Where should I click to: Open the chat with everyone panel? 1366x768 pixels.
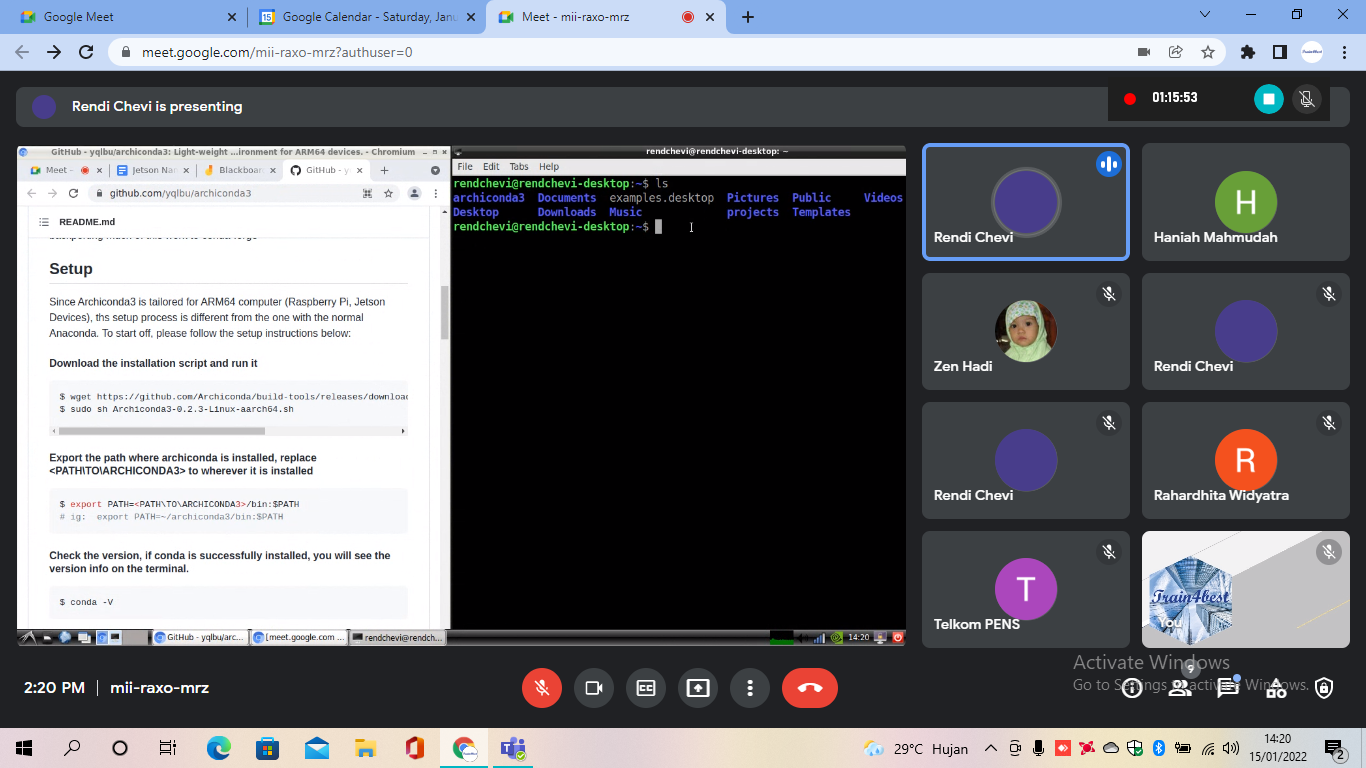1228,688
